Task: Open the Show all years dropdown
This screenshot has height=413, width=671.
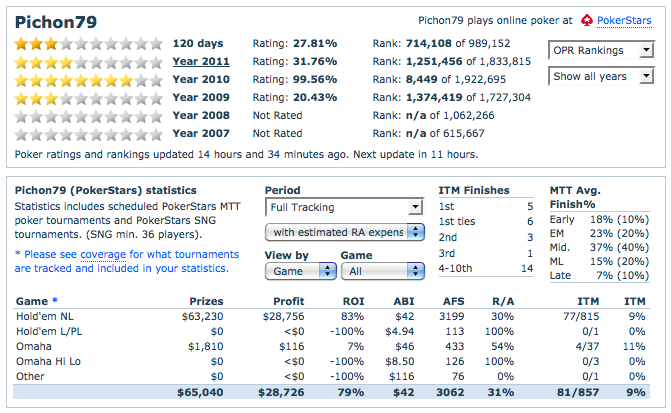Action: (601, 76)
